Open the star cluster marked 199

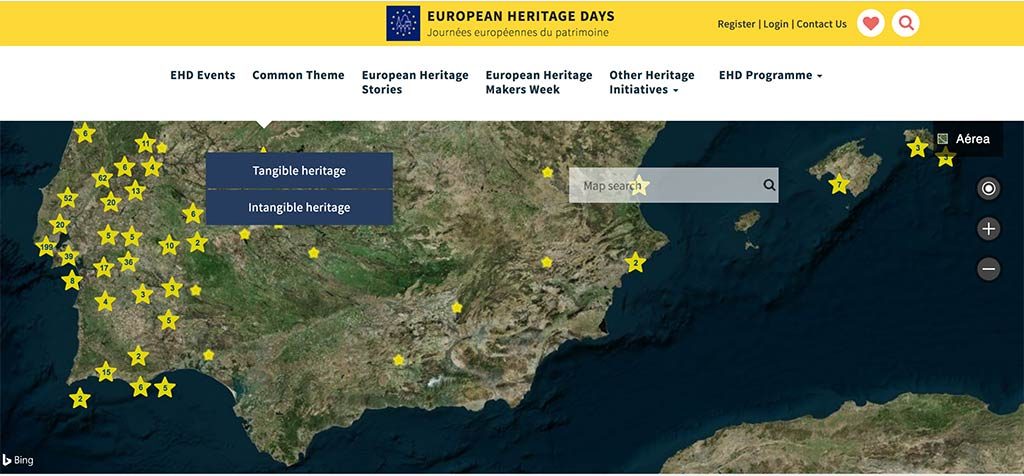point(46,246)
